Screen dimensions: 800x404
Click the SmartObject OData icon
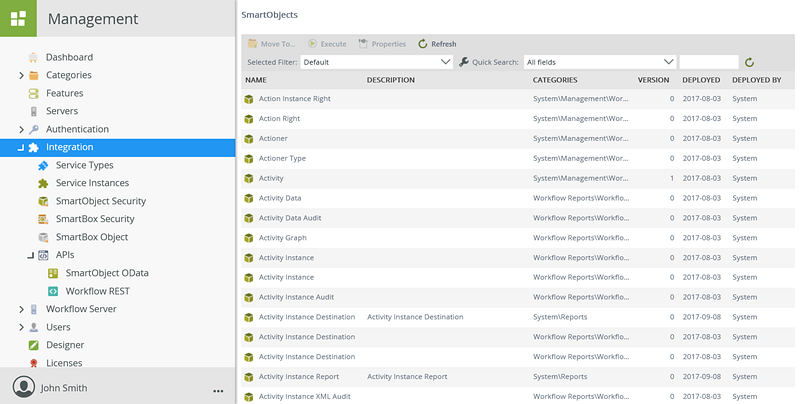[x=53, y=273]
